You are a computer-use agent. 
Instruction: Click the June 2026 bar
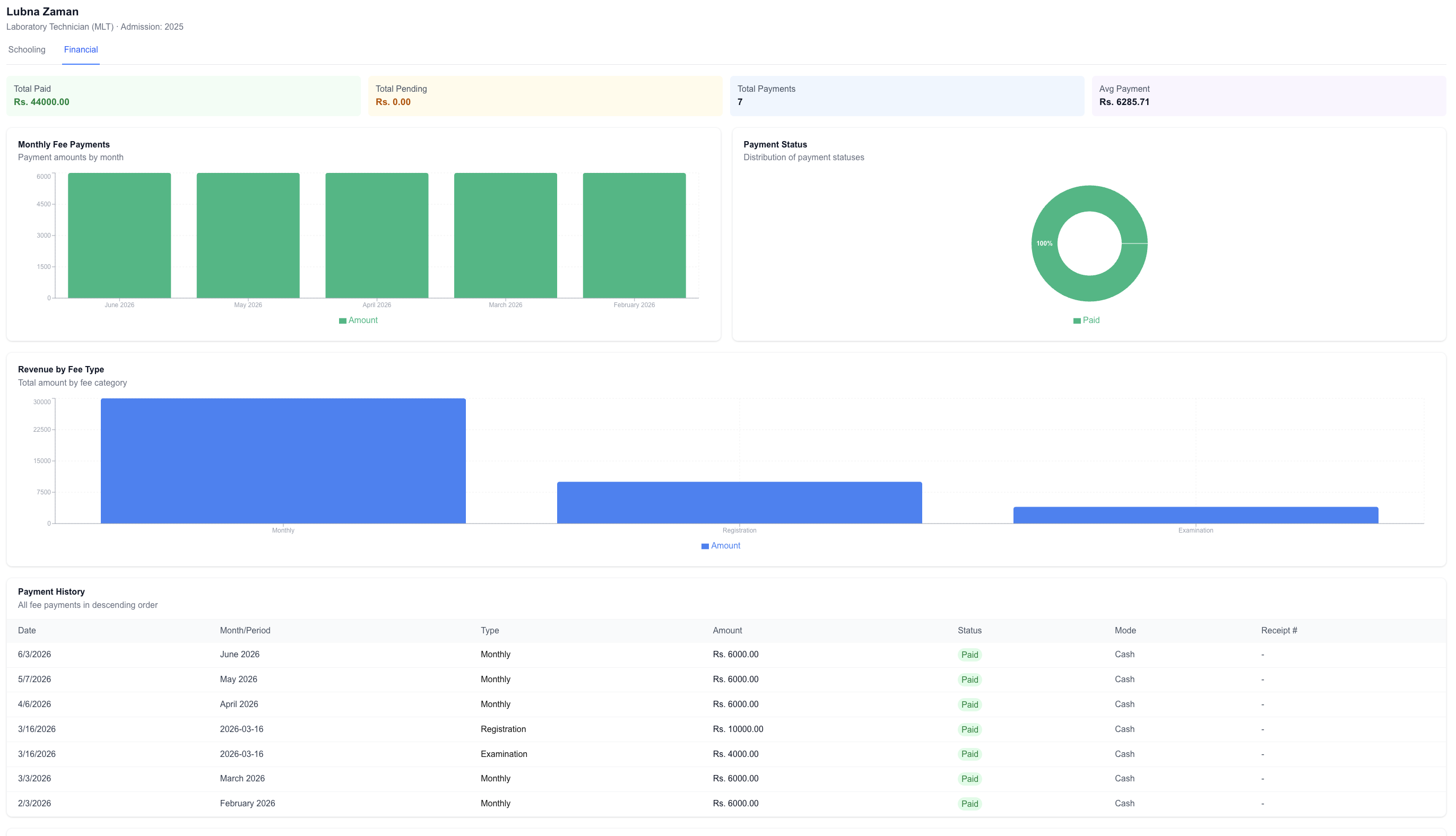point(119,236)
